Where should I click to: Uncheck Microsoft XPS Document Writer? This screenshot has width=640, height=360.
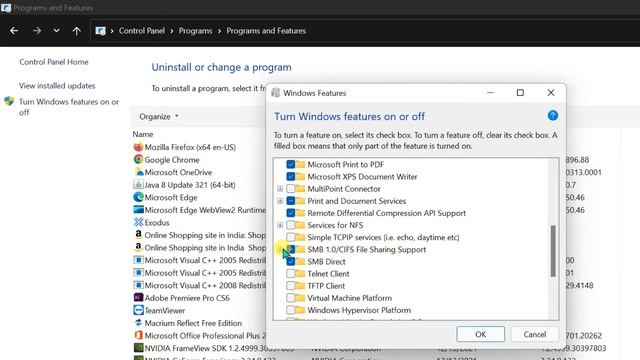click(x=291, y=177)
